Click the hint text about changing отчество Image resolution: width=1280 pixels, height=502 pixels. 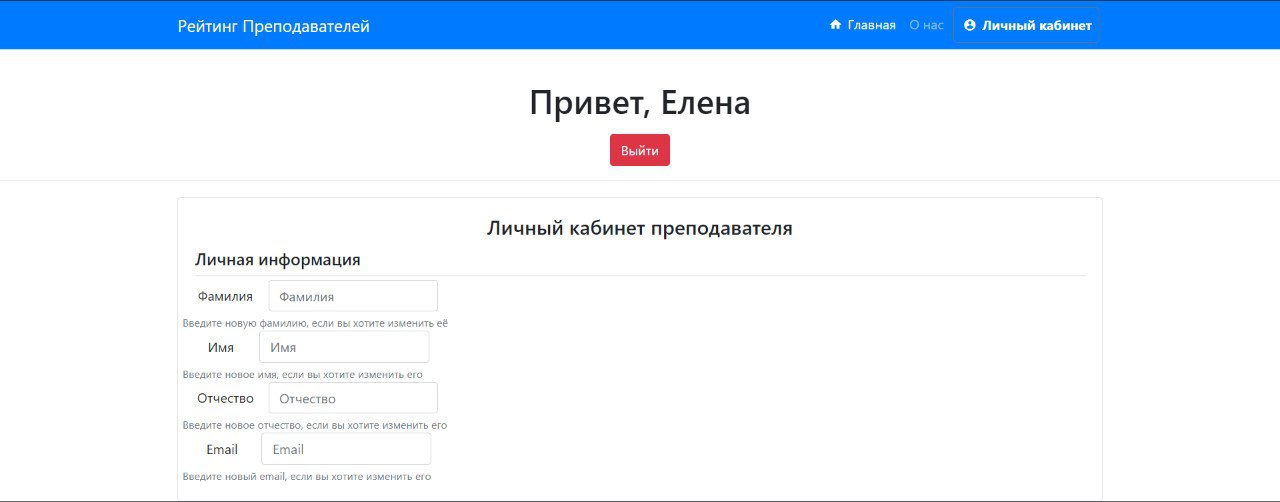pyautogui.click(x=315, y=425)
